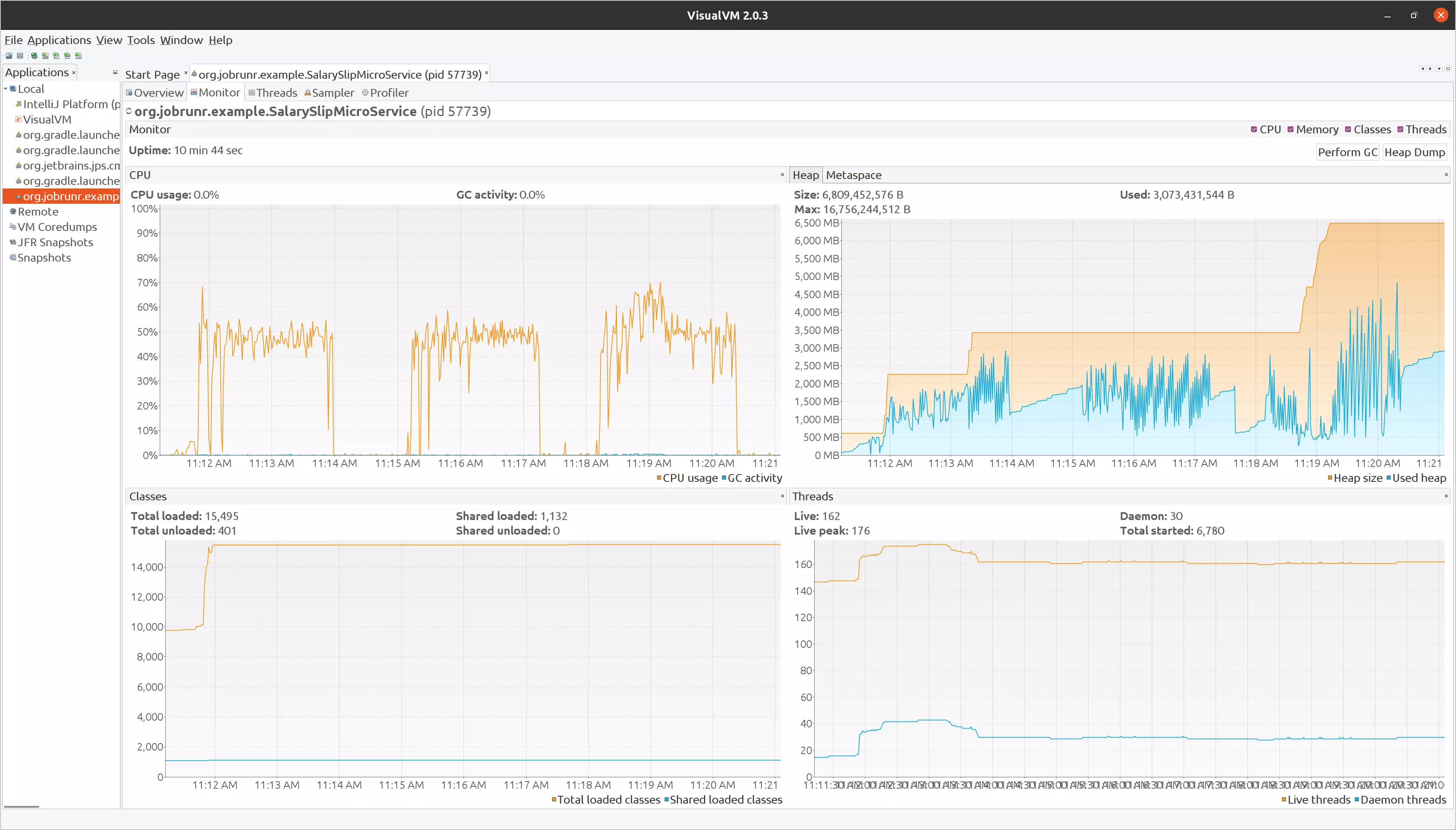Click the IntelliJ Platform application icon
This screenshot has height=830, width=1456.
tap(19, 104)
